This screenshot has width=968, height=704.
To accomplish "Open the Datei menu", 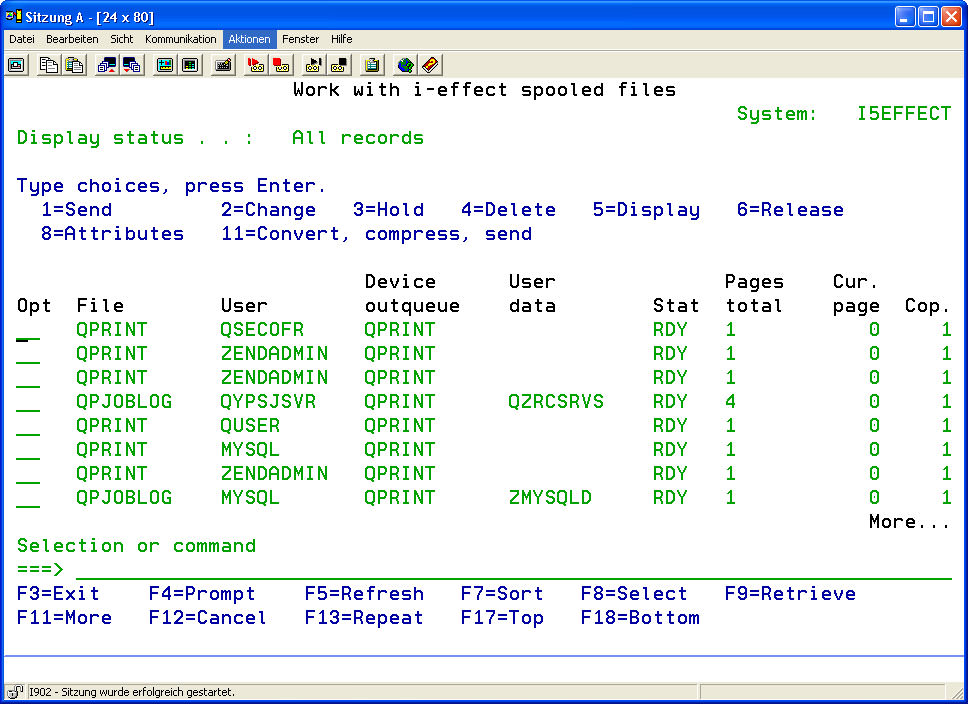I will (x=22, y=39).
